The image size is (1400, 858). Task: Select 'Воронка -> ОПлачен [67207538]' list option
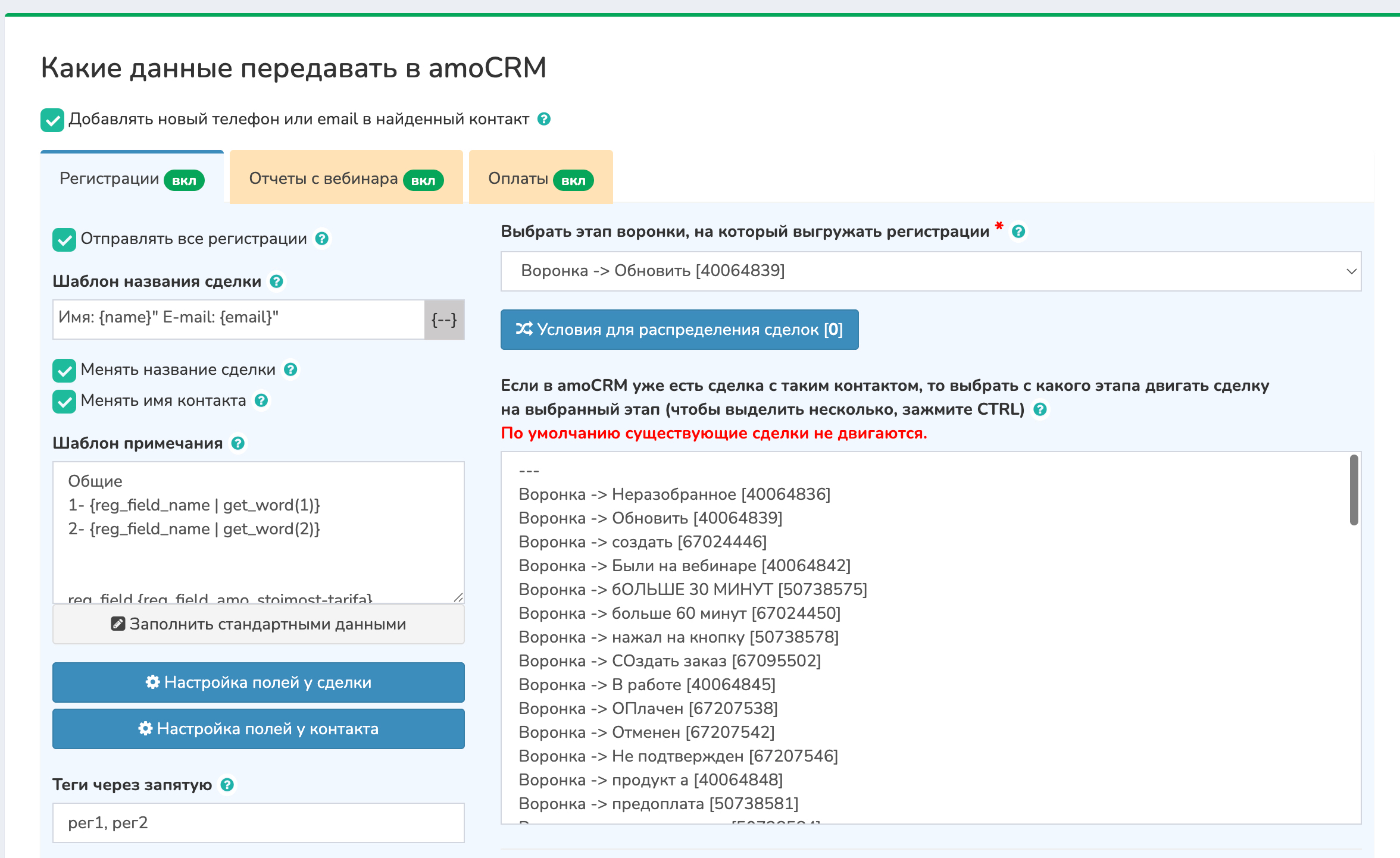point(648,708)
